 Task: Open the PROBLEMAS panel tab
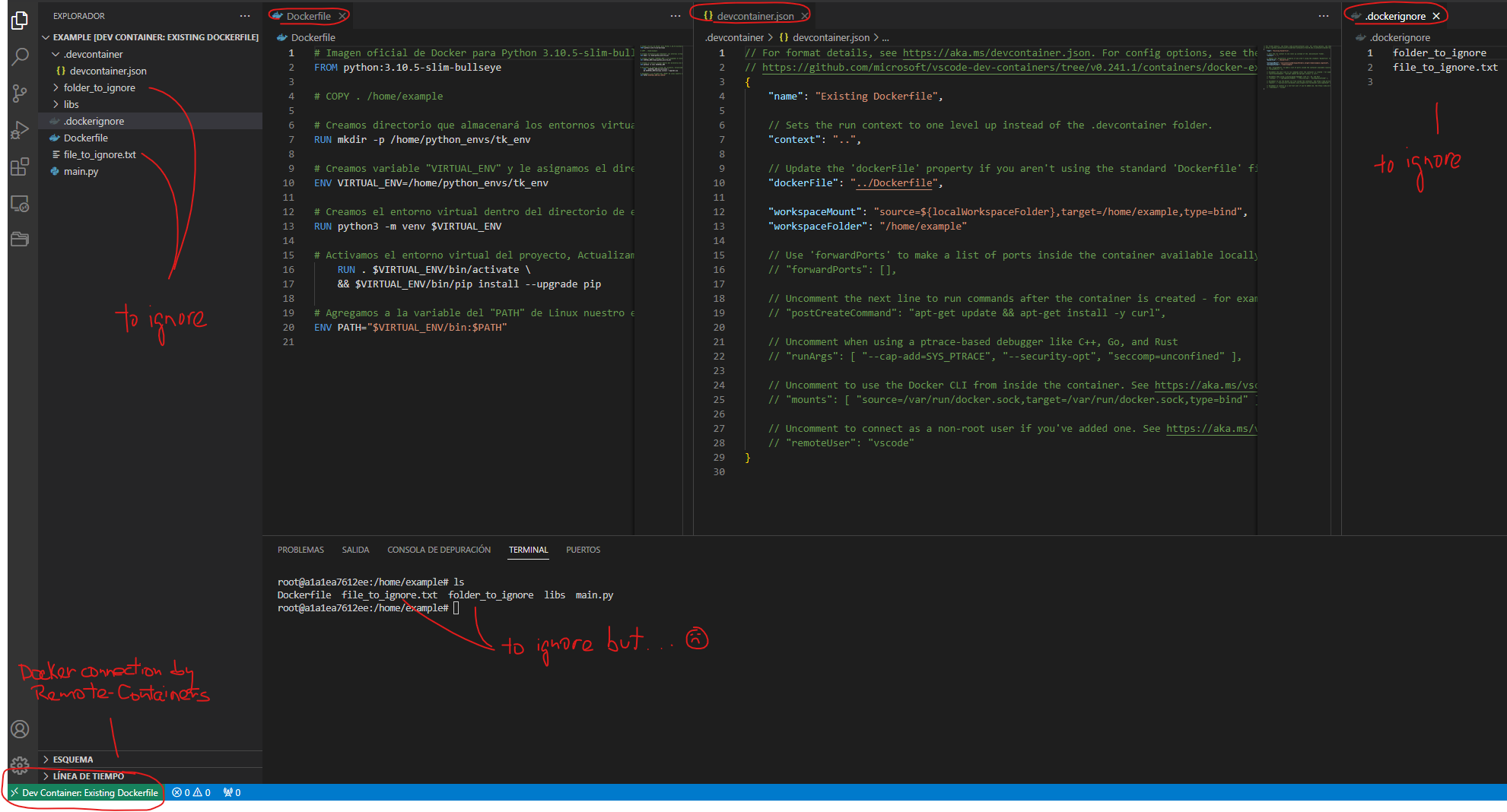point(300,550)
